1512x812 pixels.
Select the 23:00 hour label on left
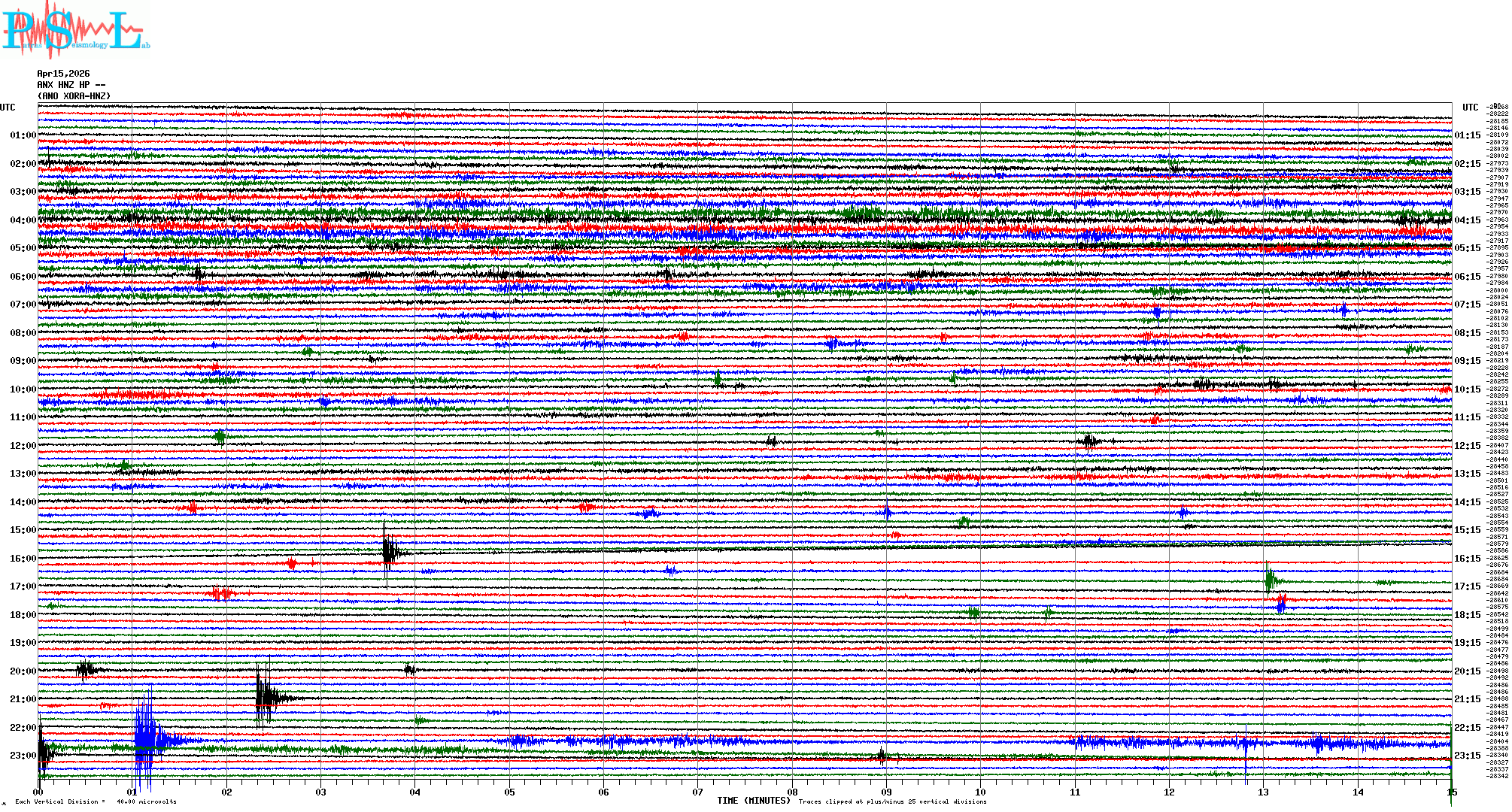coord(23,756)
